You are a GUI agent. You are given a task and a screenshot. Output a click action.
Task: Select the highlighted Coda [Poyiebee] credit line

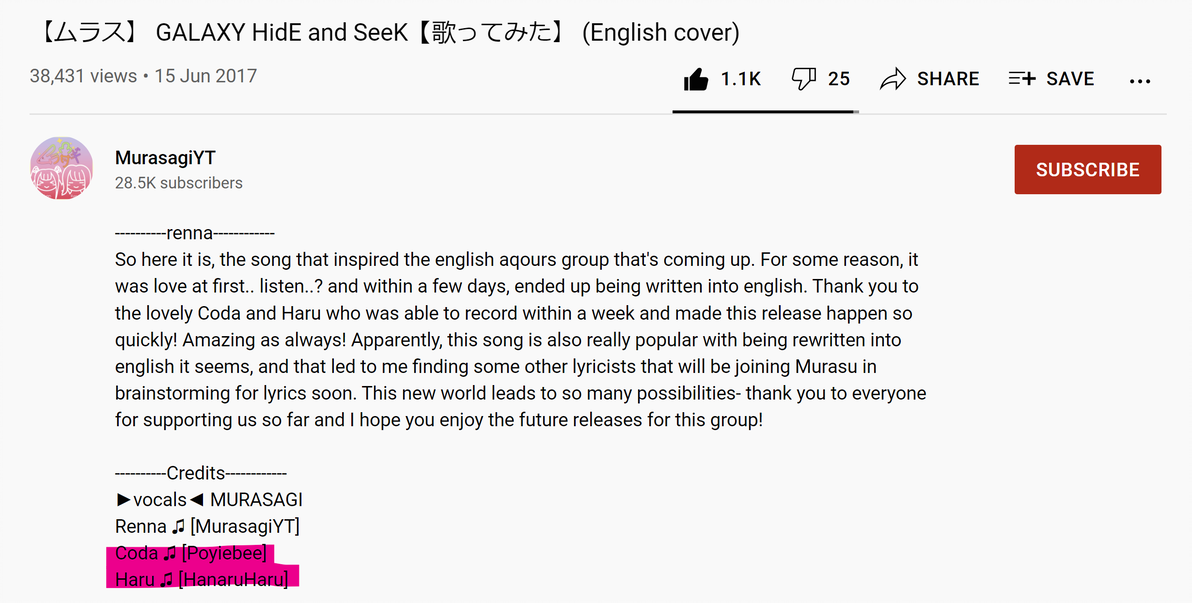pyautogui.click(x=191, y=553)
